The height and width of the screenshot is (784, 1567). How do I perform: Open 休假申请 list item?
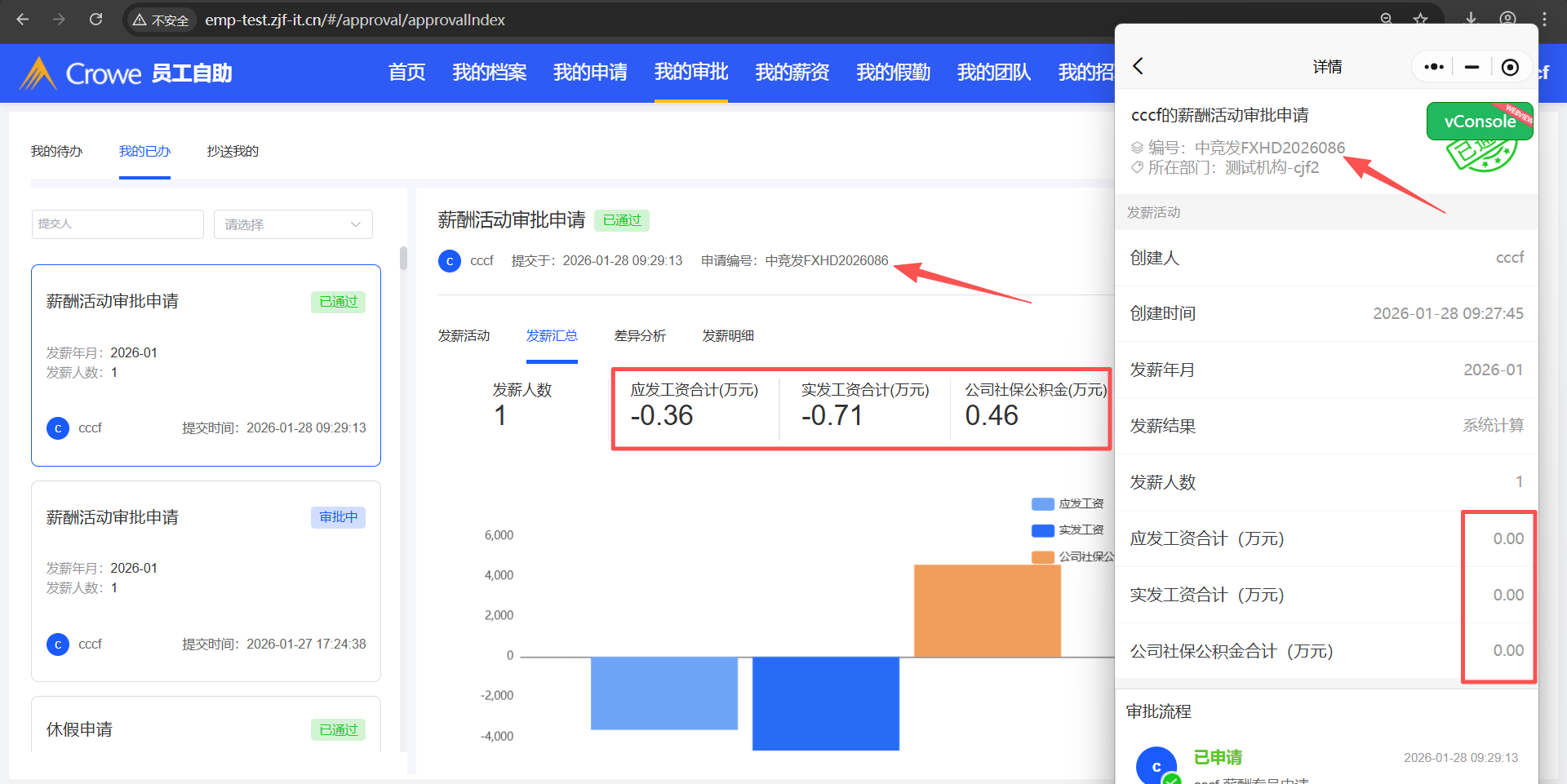pyautogui.click(x=206, y=729)
